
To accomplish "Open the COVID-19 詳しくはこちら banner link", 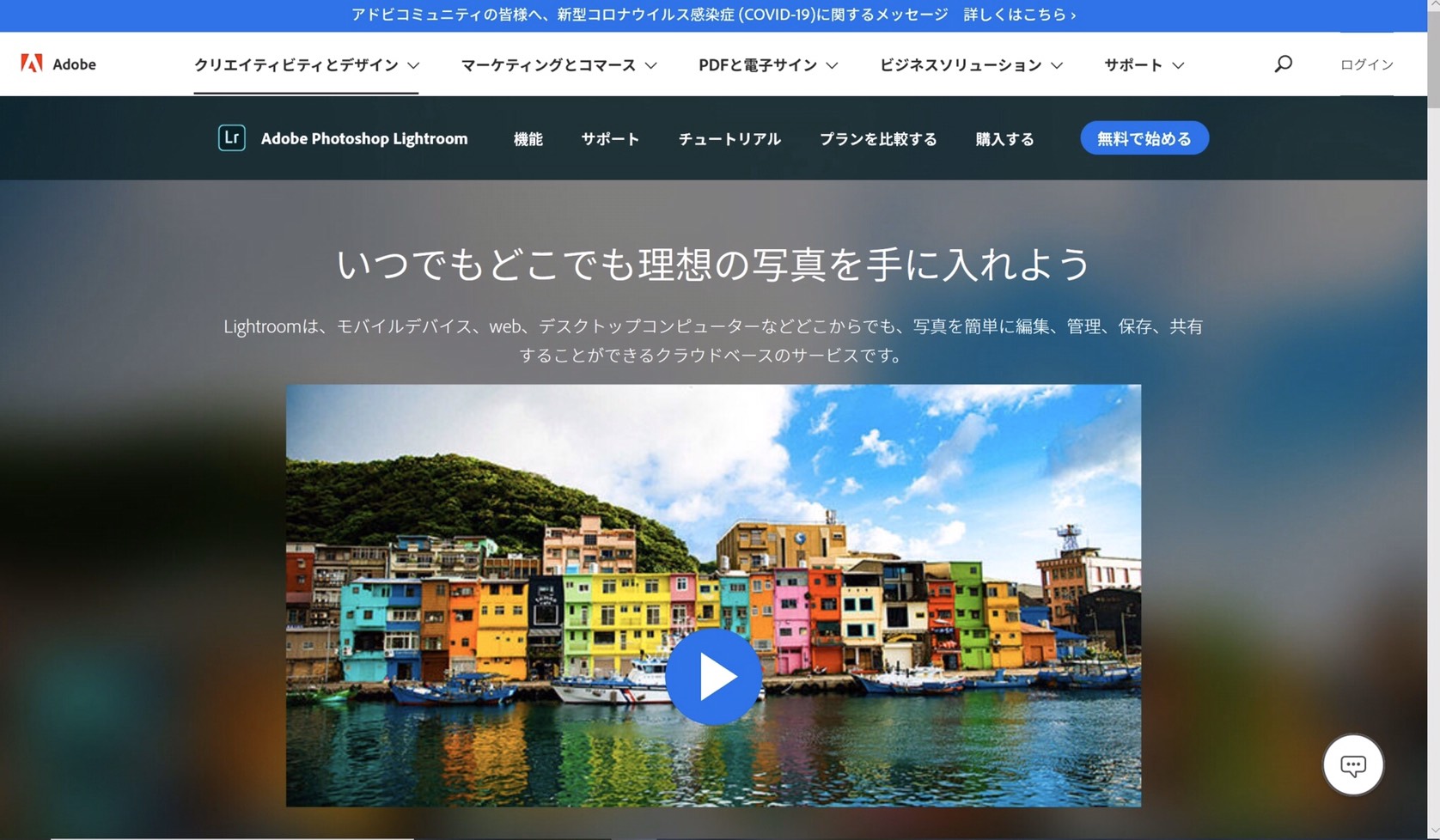I will coord(1019,15).
